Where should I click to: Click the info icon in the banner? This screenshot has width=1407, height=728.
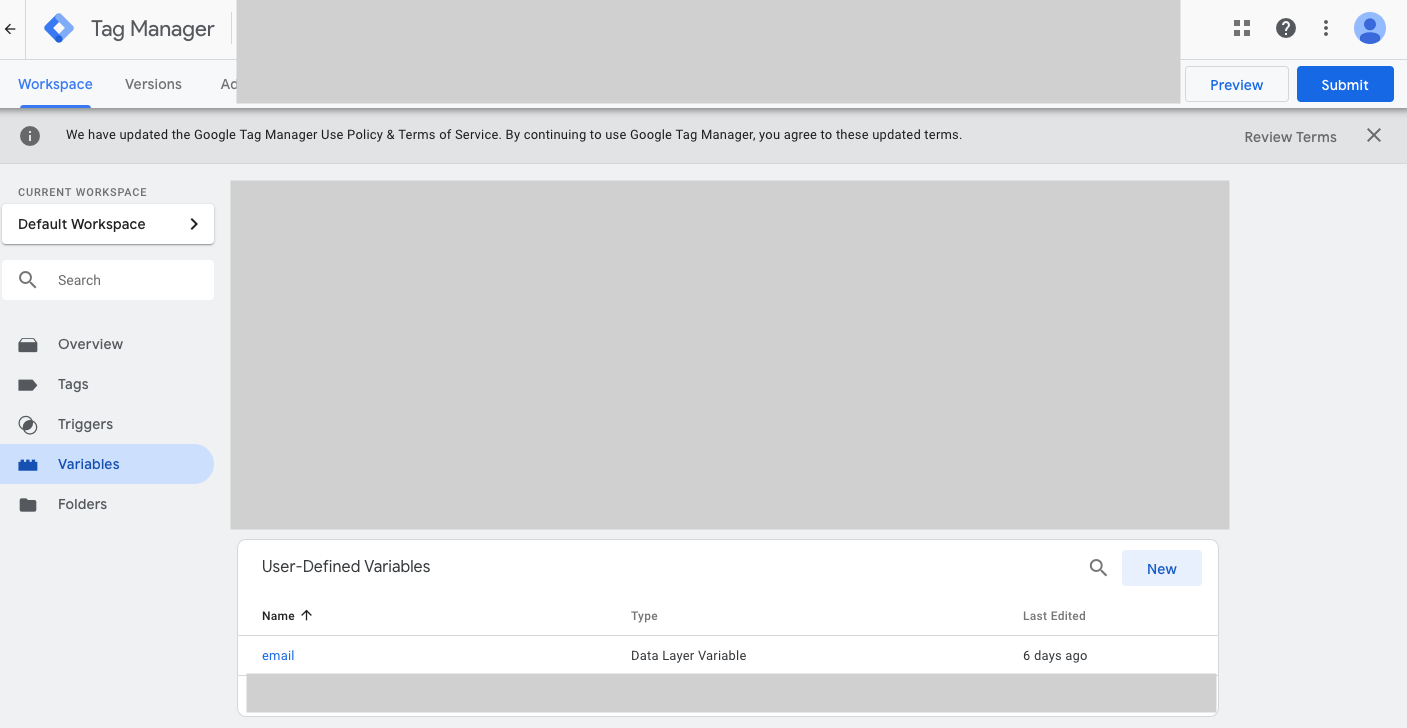coord(30,136)
